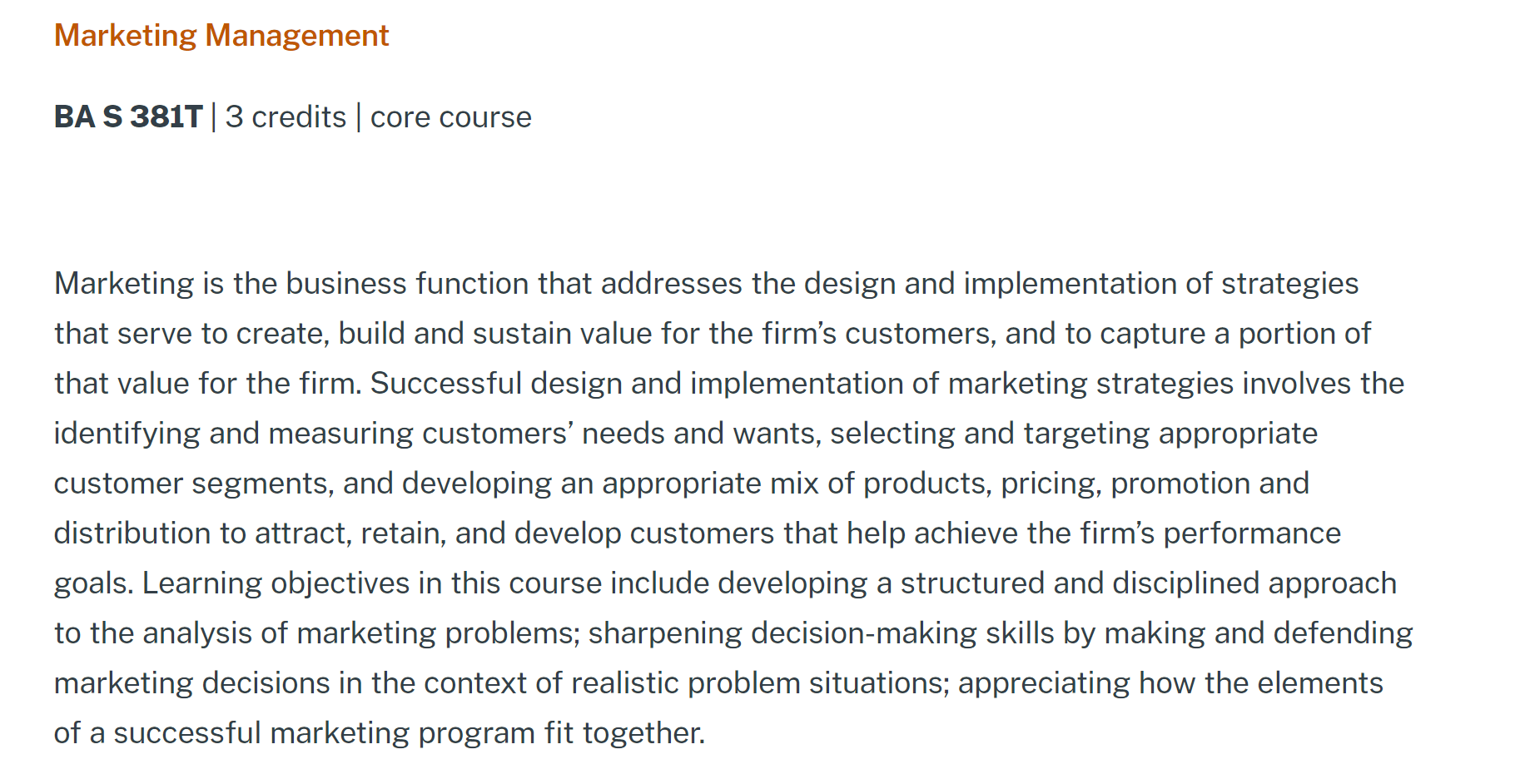
Task: Click the course code BA S 381T
Action: click(128, 117)
